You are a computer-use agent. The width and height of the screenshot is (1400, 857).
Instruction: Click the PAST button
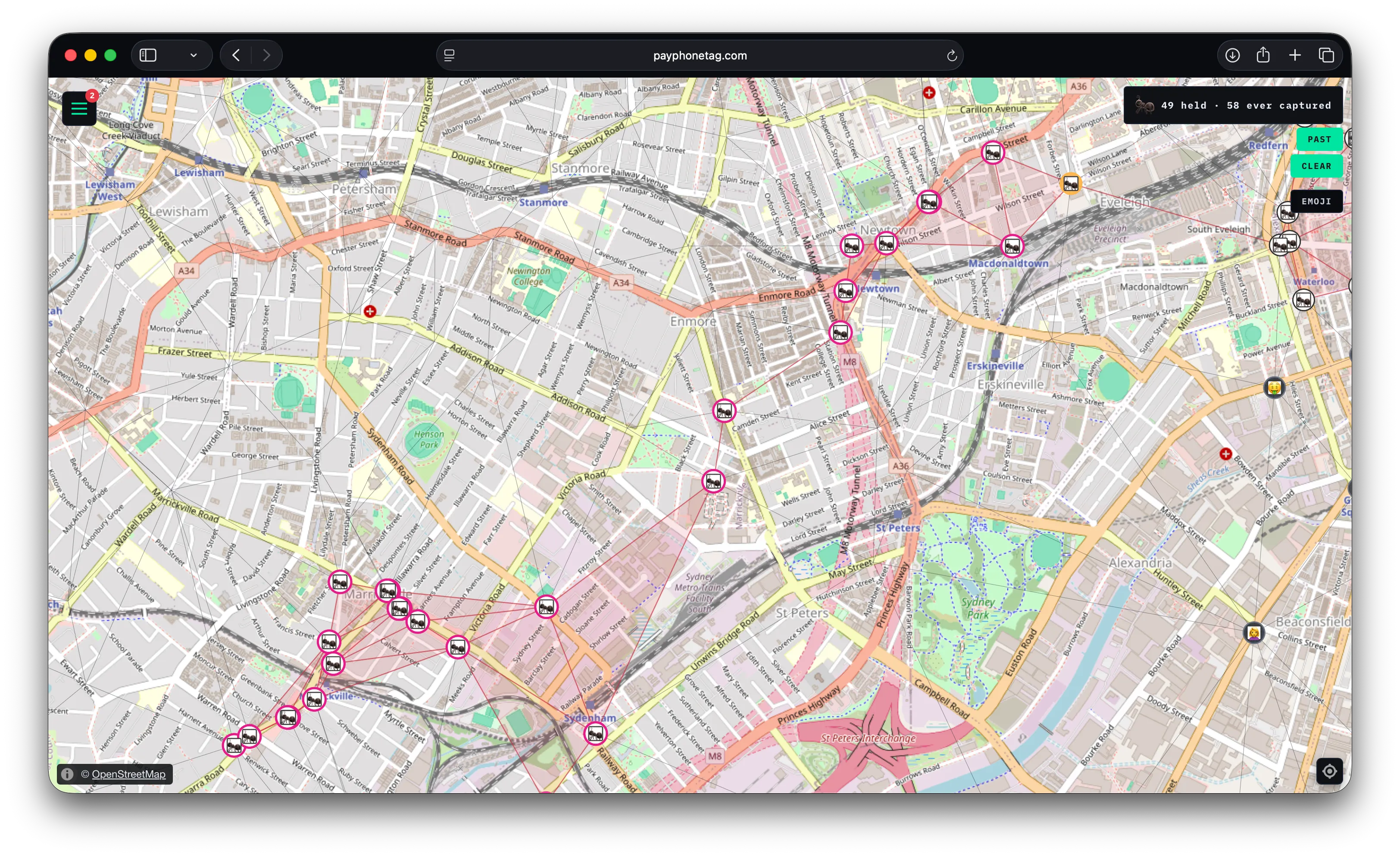pos(1319,139)
